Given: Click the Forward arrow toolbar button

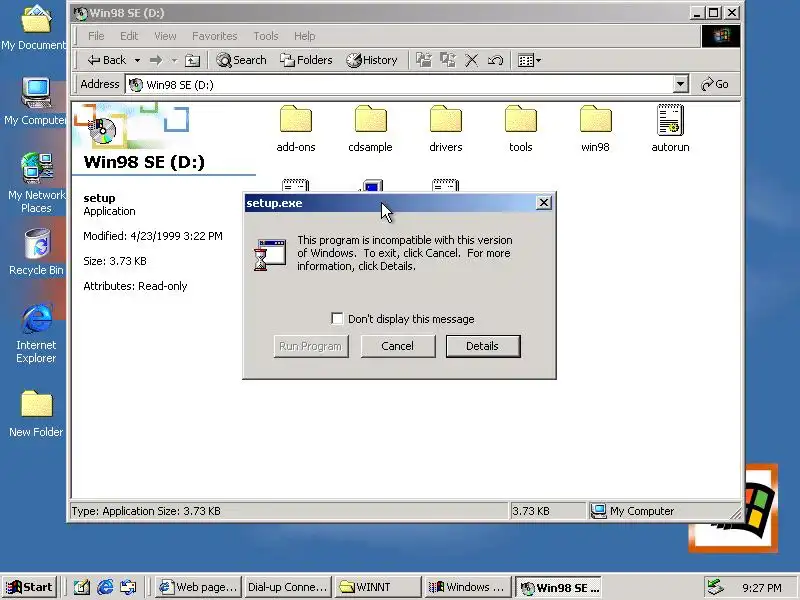Looking at the screenshot, I should pyautogui.click(x=156, y=60).
